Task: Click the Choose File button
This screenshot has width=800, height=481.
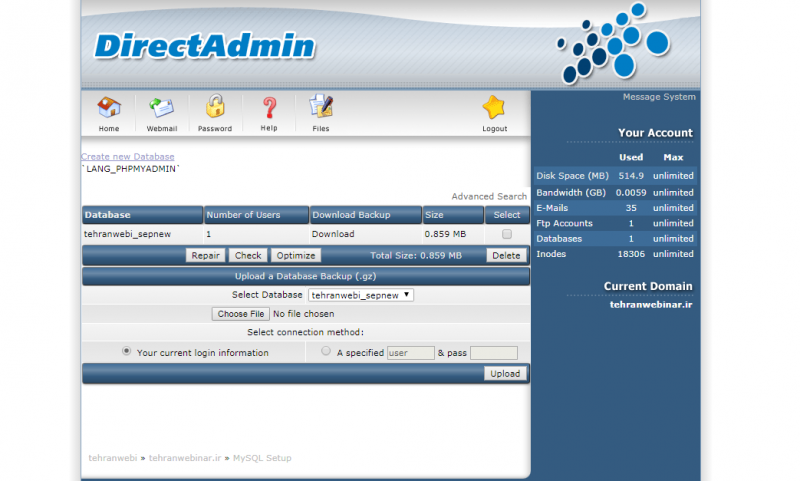Action: 240,314
